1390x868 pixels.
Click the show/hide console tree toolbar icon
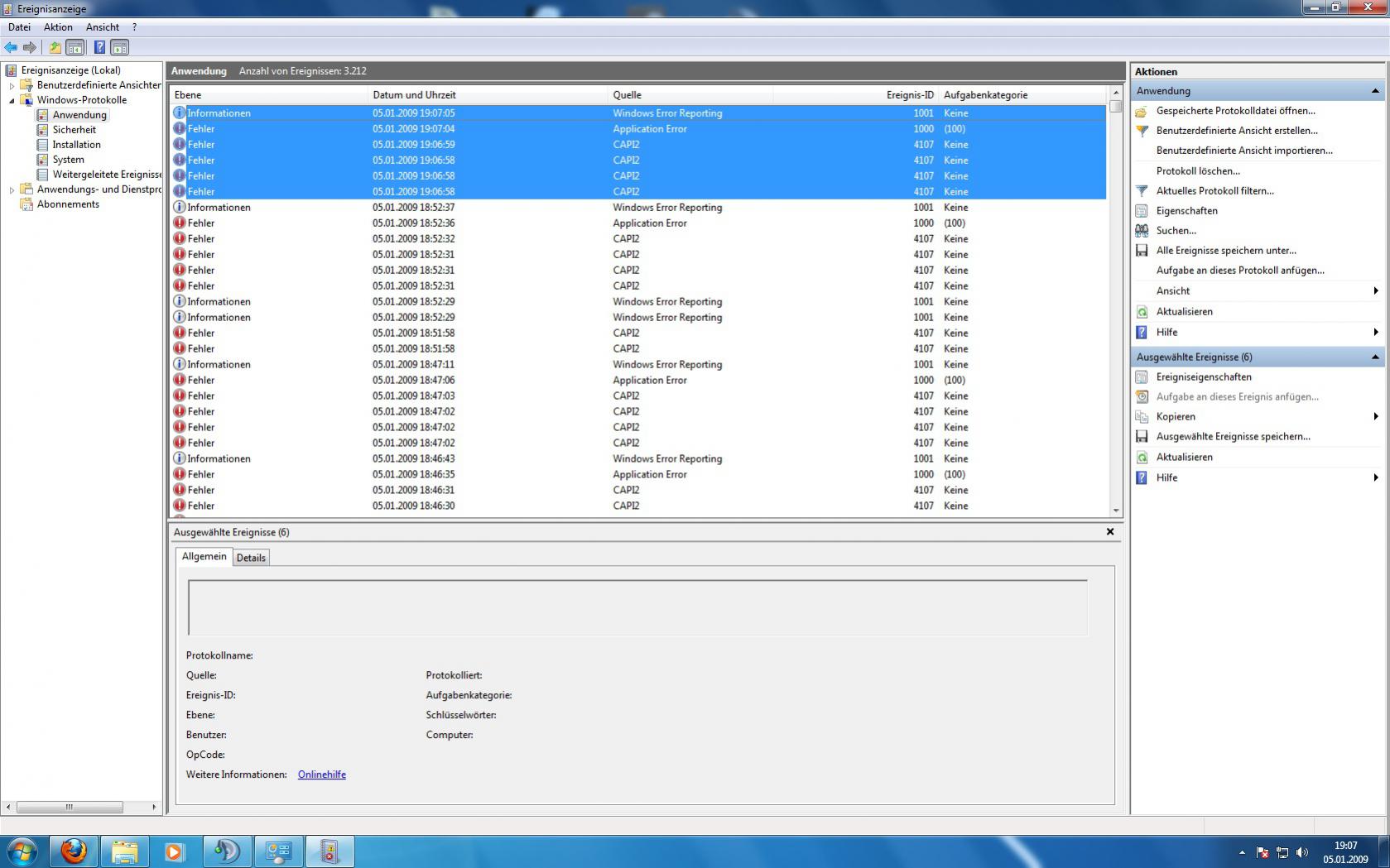[x=75, y=47]
